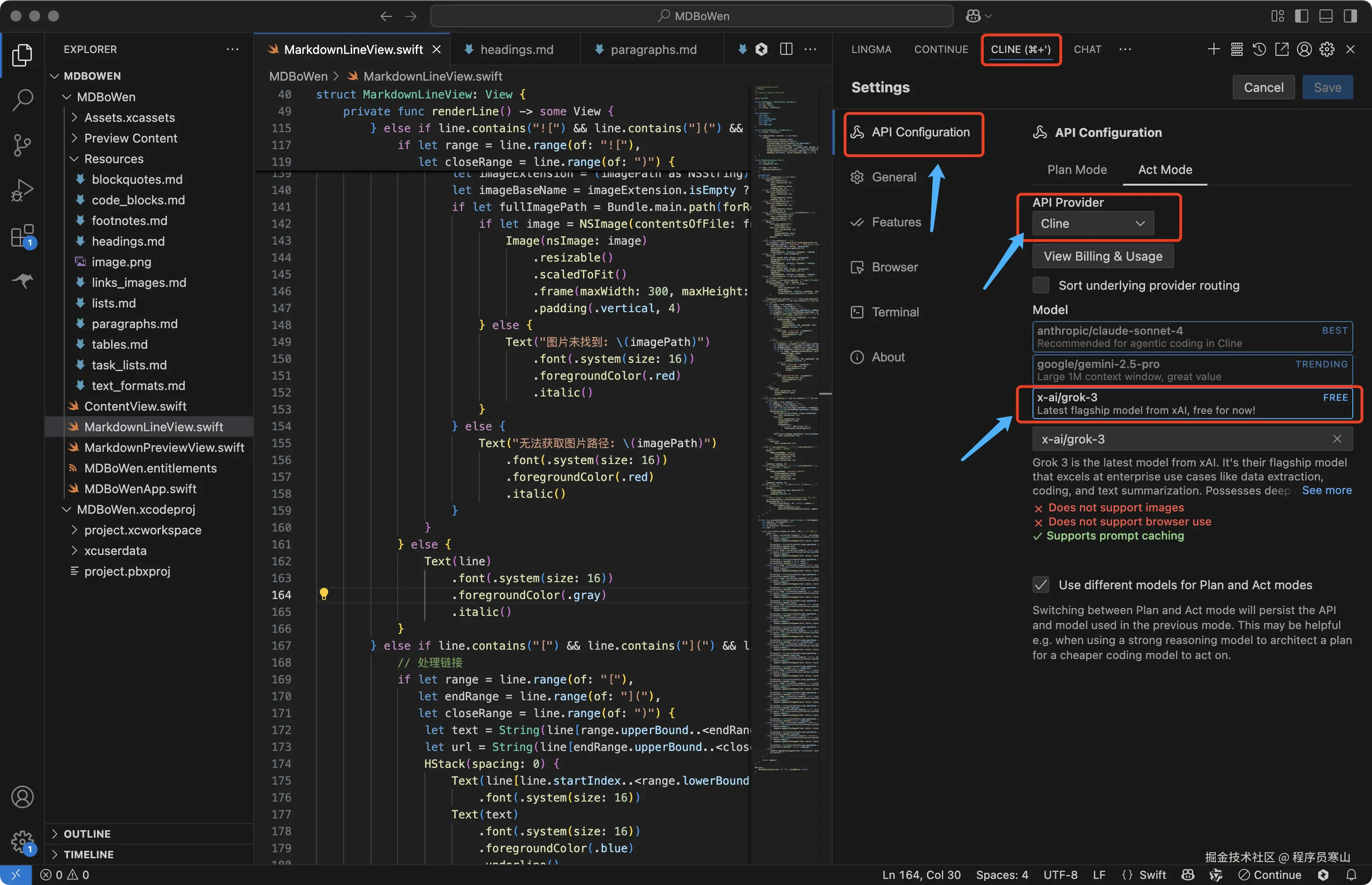The image size is (1372, 885).
Task: Click the Search icon in activity bar
Action: coord(22,99)
